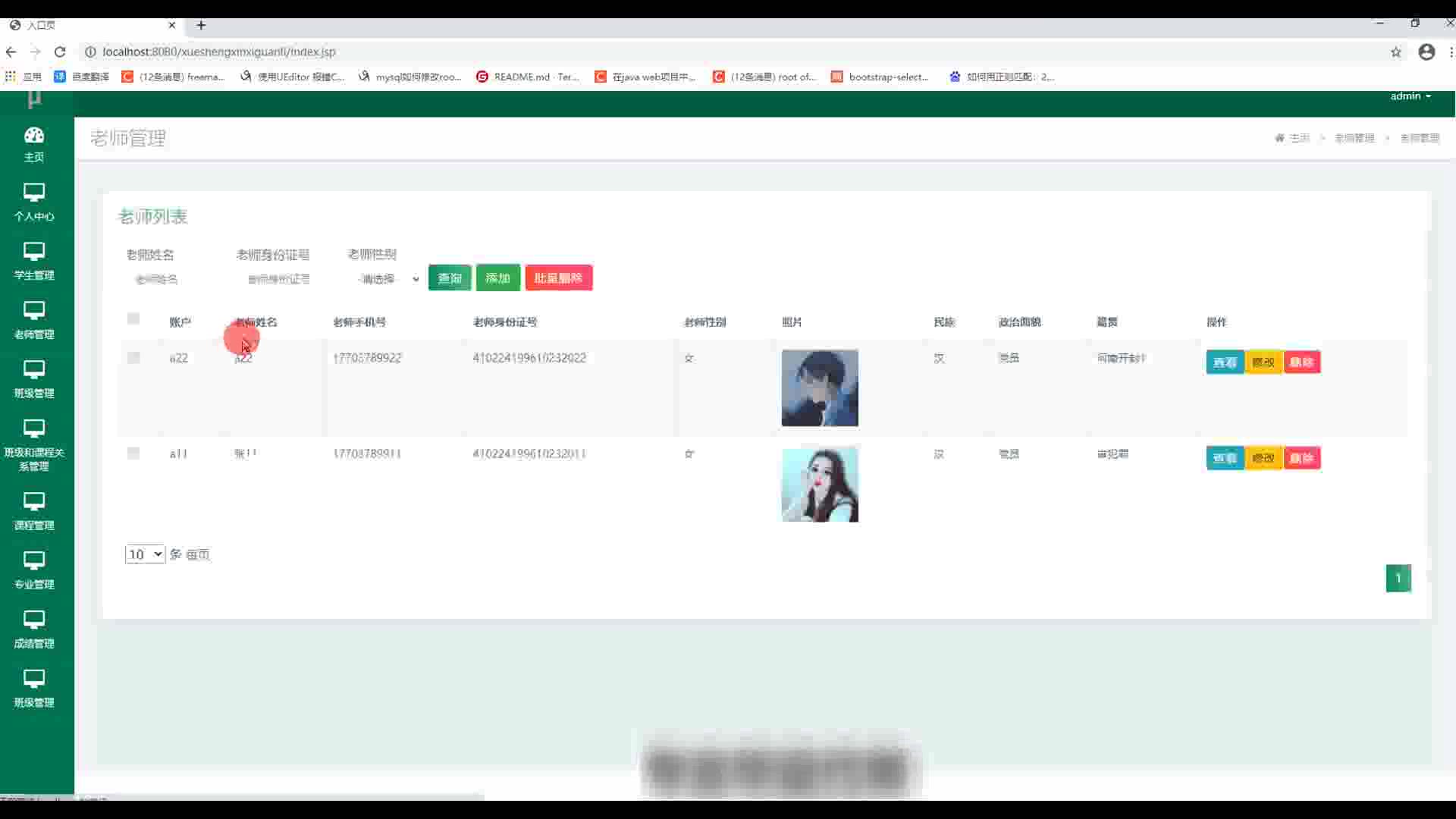
Task: Reload the page
Action: [60, 52]
